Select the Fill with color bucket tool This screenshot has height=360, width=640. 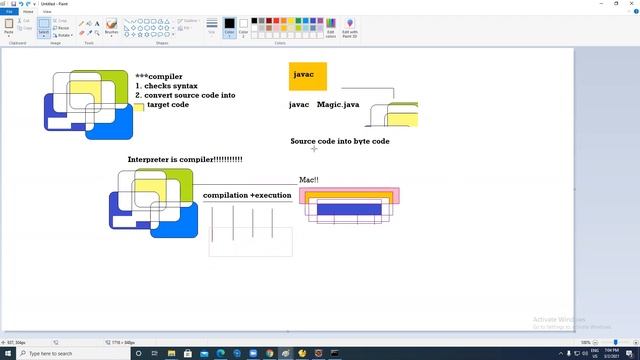coord(89,24)
